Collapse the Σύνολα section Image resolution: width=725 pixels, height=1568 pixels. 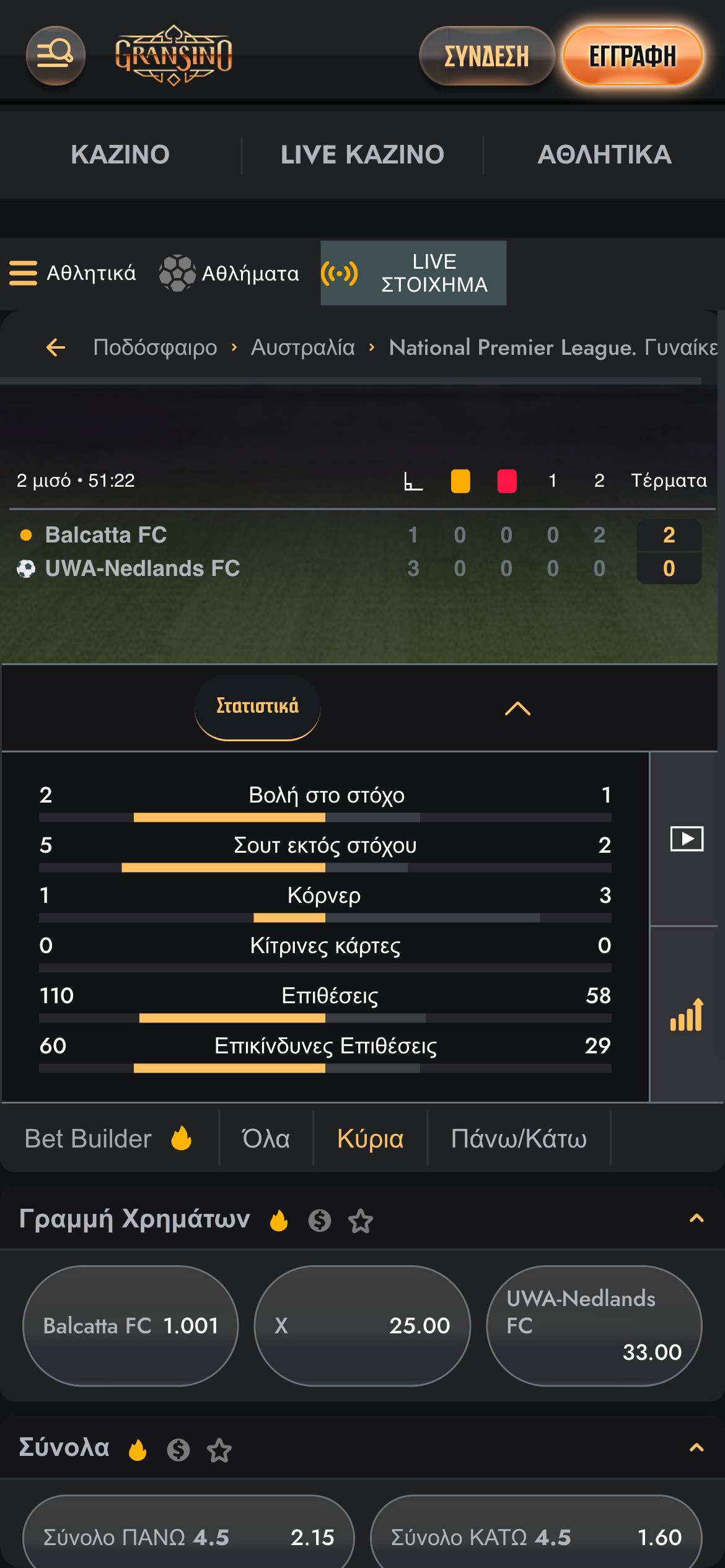696,1448
